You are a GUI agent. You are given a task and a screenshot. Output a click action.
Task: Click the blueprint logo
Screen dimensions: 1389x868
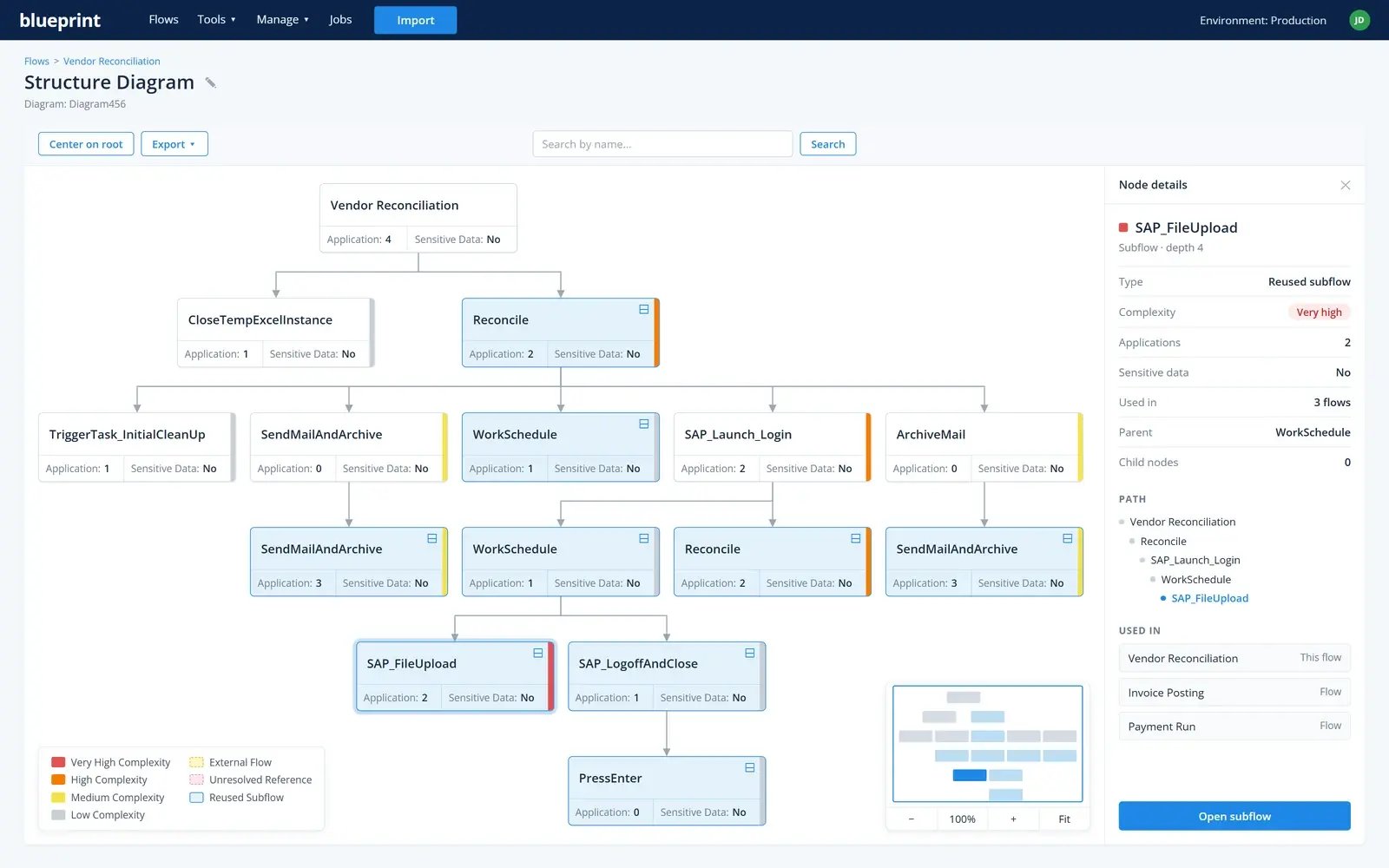coord(60,20)
